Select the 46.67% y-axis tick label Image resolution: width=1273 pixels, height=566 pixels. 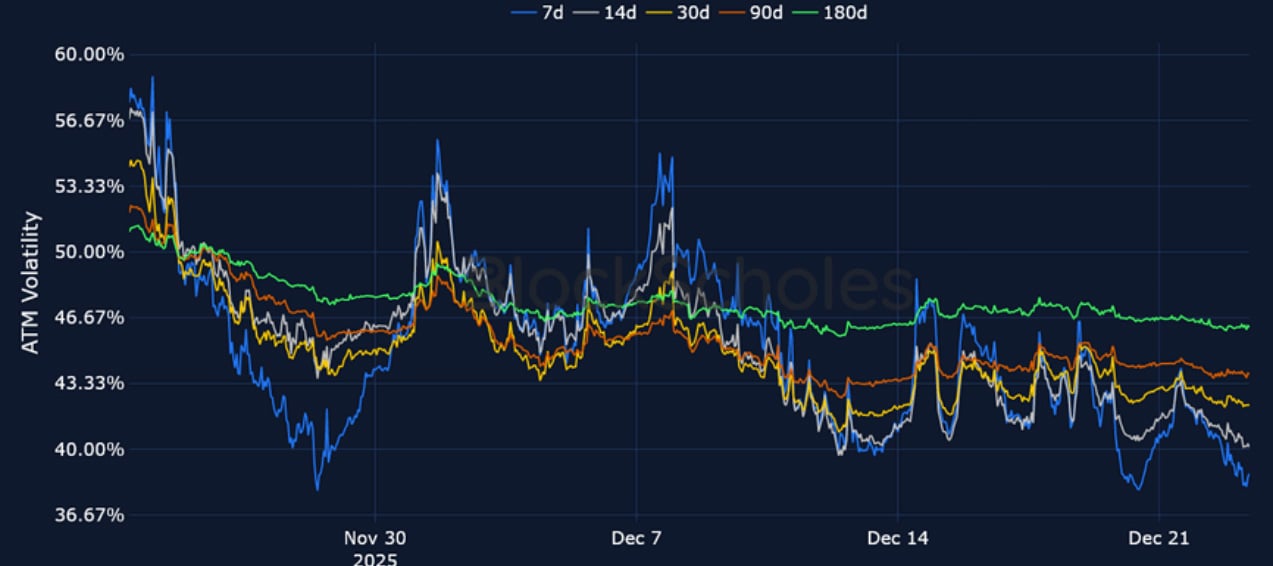(88, 317)
